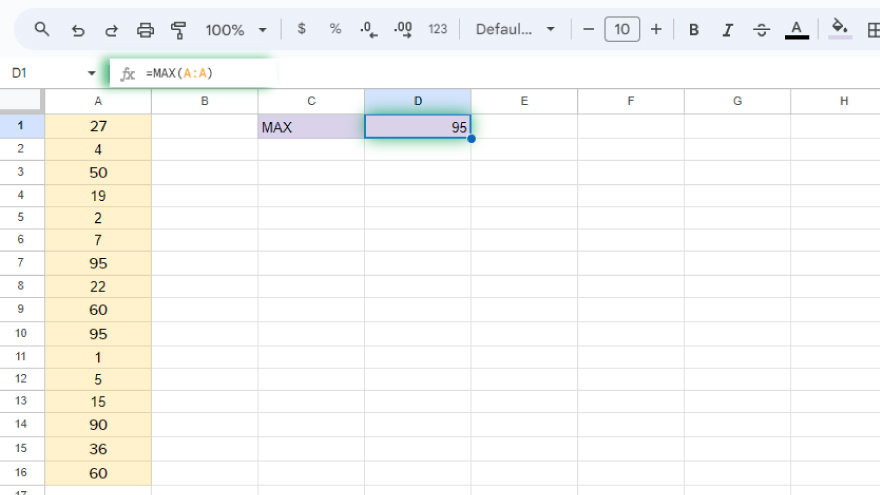Open the Default font dropdown
Screen dimensions: 880x495
click(x=515, y=29)
